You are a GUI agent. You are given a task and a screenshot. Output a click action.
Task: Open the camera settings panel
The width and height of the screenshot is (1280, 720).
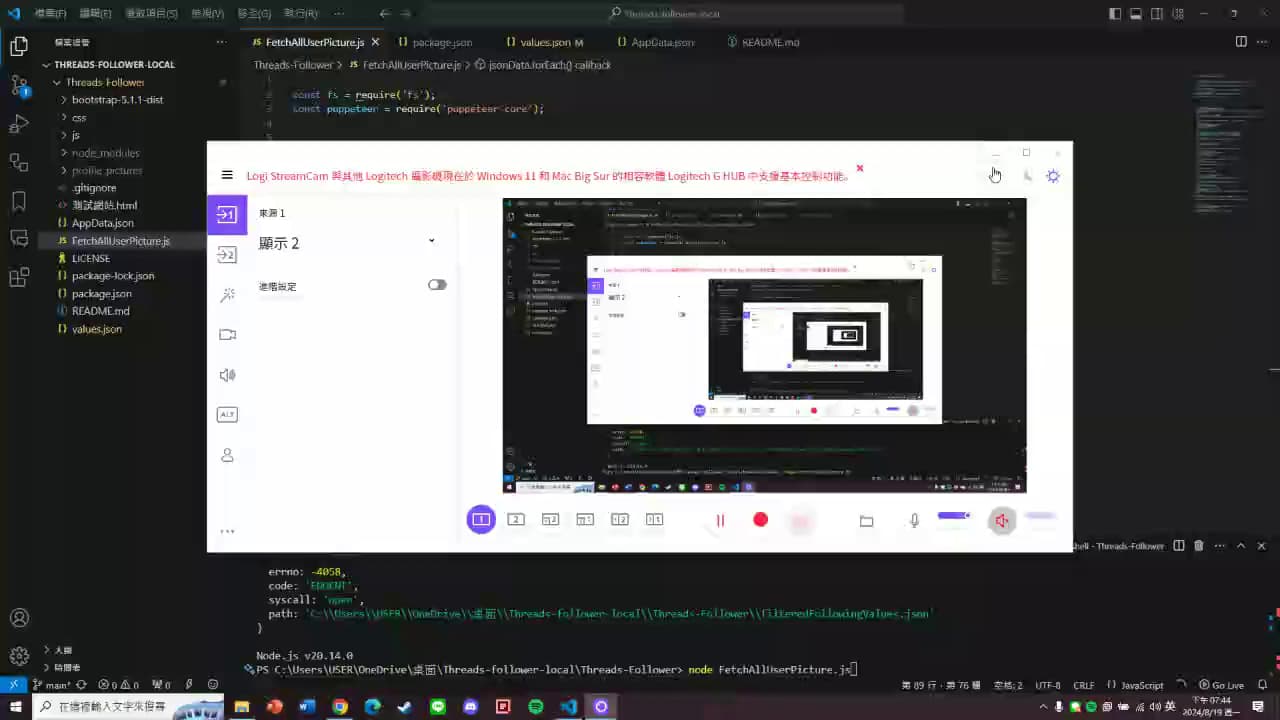tap(227, 335)
